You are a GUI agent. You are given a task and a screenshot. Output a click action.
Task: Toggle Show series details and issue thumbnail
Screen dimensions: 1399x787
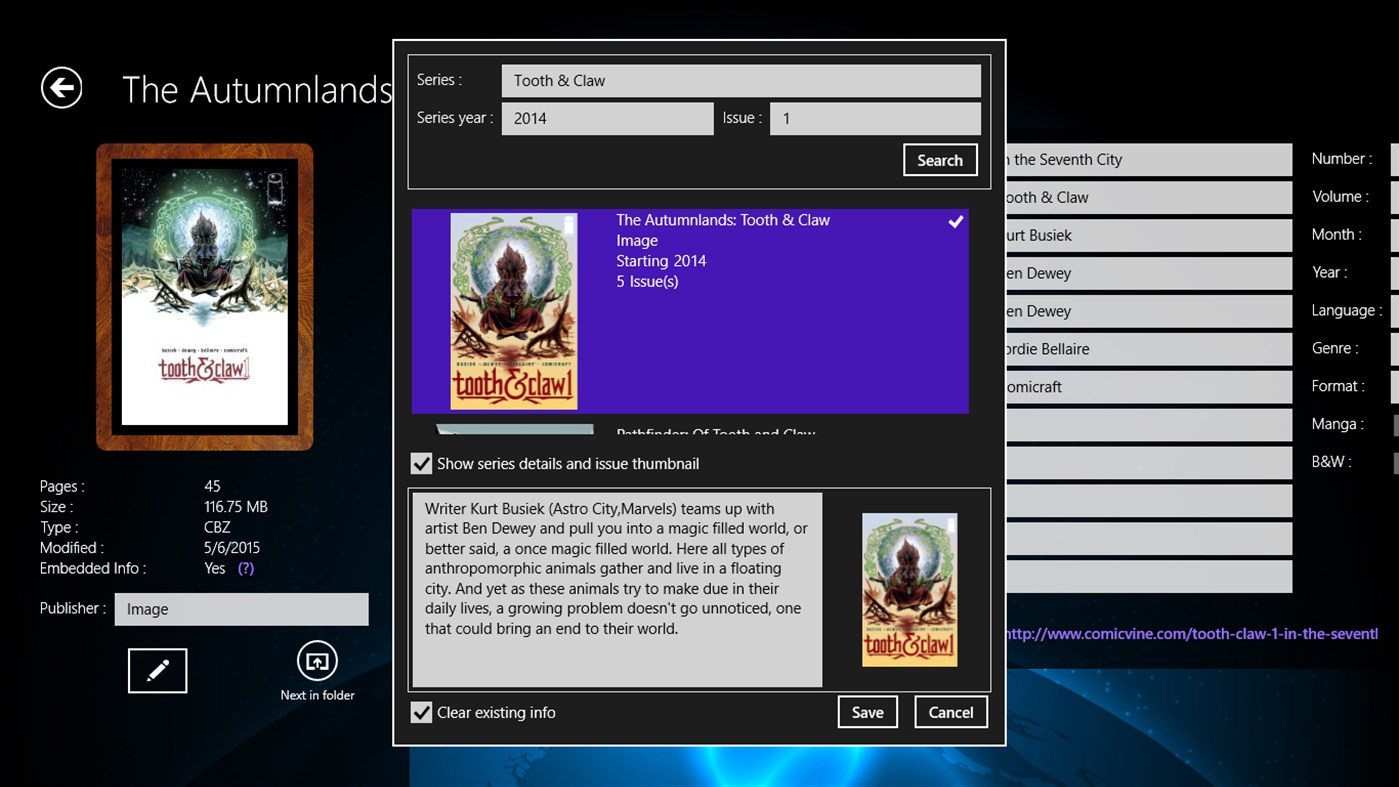coord(421,463)
